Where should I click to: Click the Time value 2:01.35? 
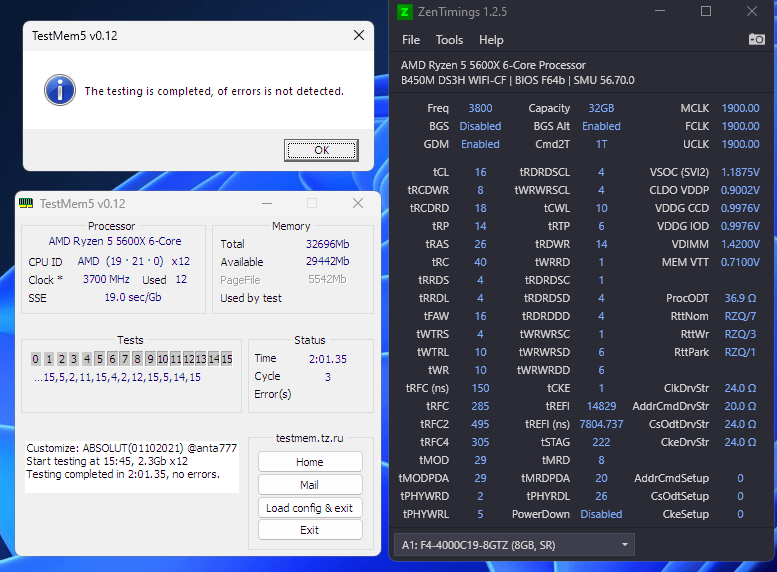[328, 359]
